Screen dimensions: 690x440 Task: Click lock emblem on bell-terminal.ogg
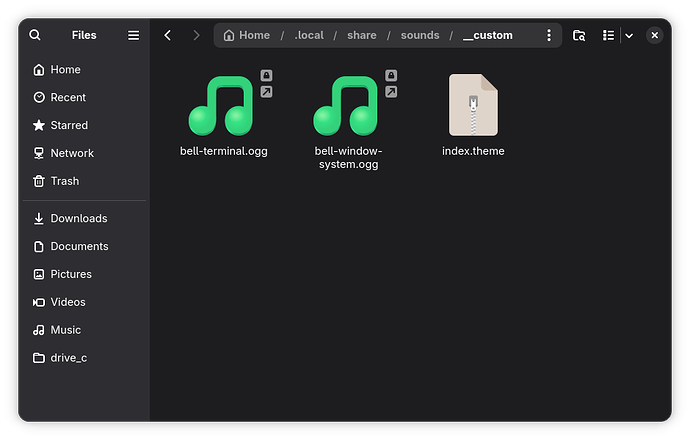tap(266, 76)
